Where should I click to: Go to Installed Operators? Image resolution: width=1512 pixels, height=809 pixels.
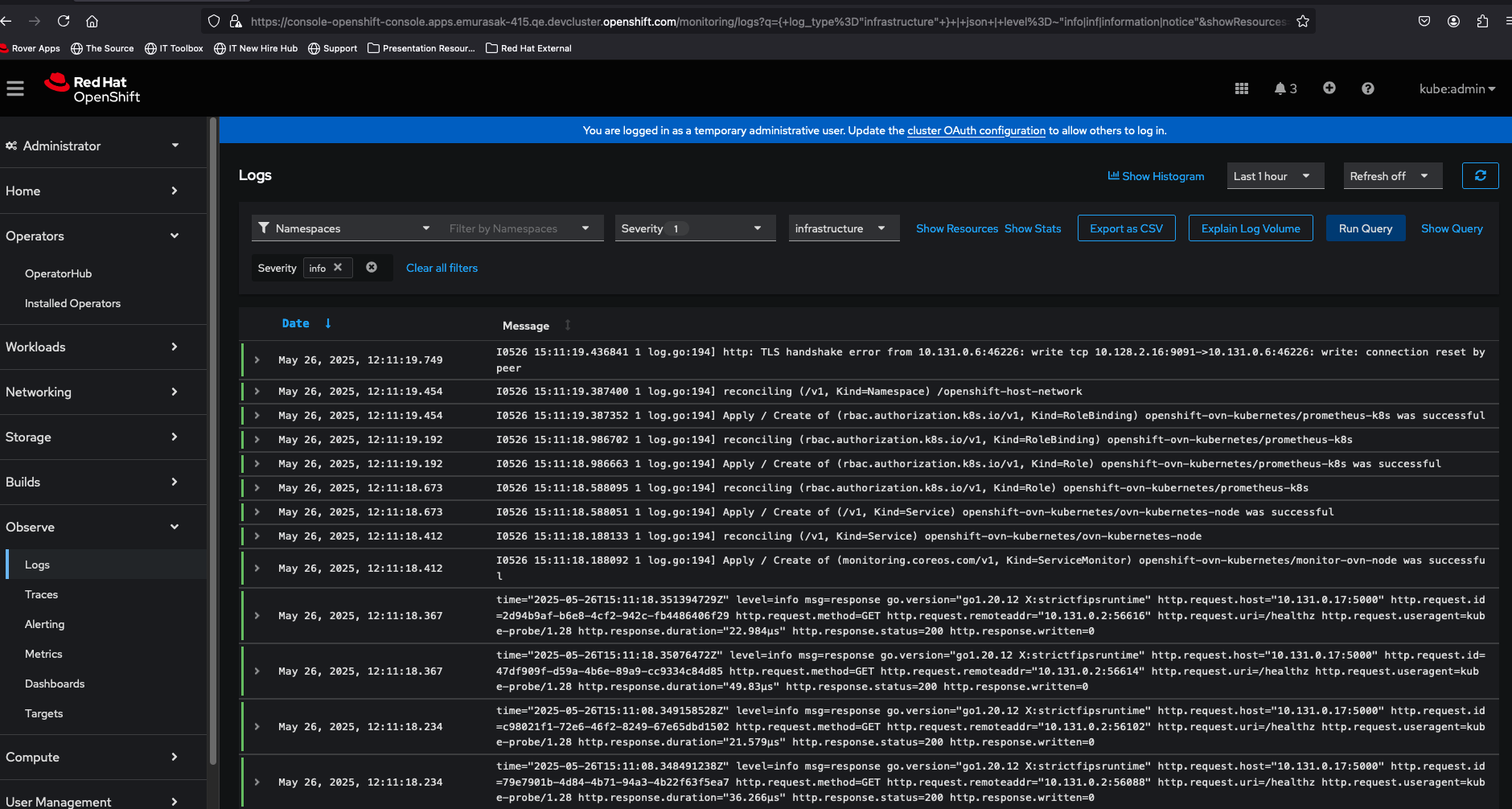(72, 303)
